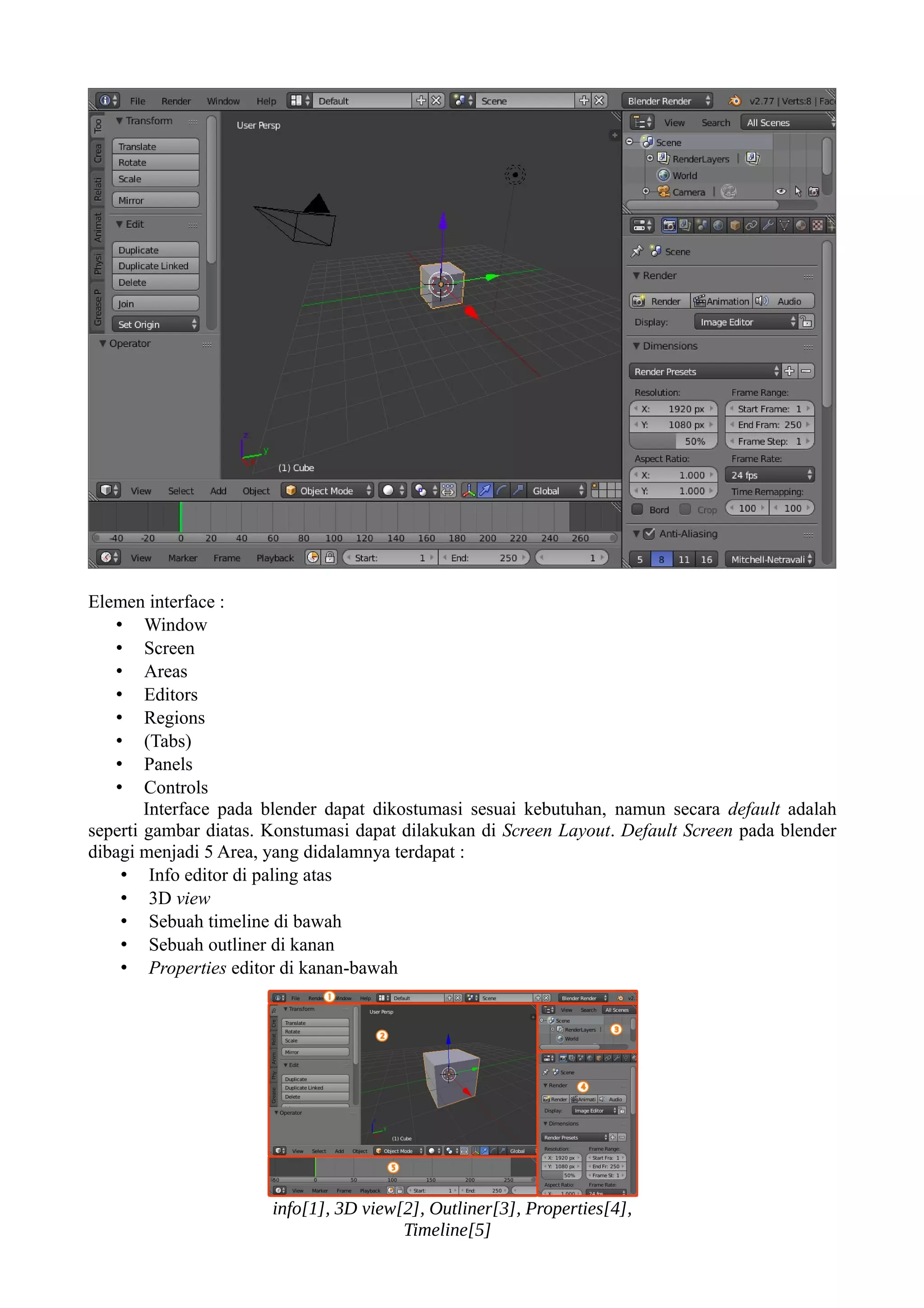Click the scene browse icon
This screenshot has width=924, height=1308.
pos(462,100)
